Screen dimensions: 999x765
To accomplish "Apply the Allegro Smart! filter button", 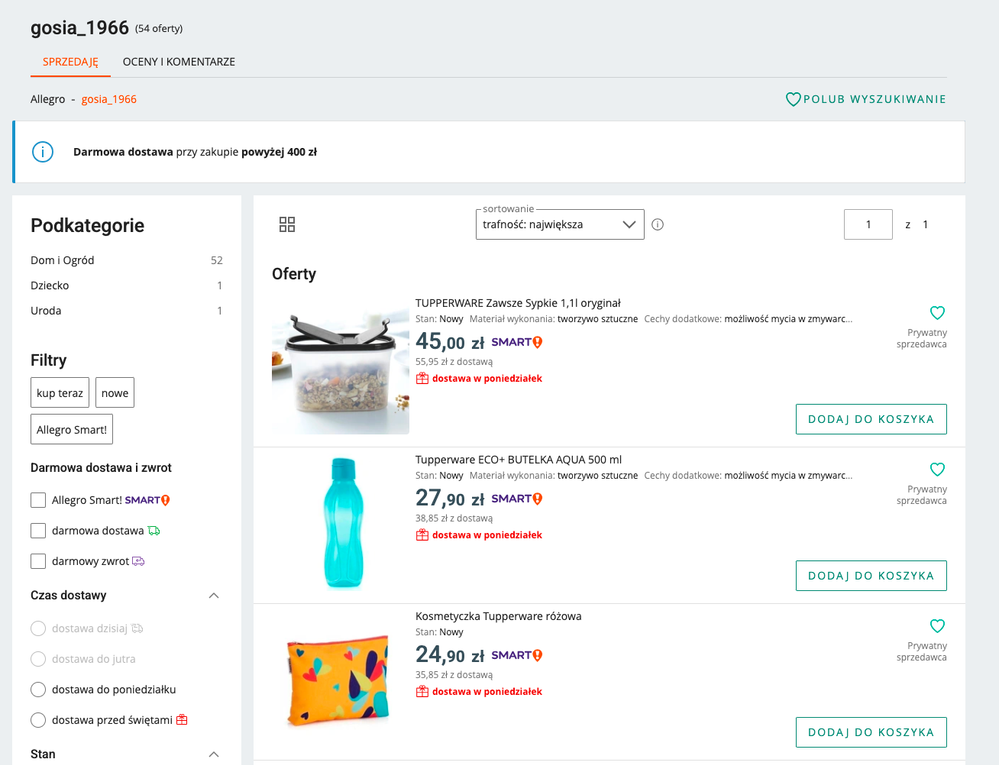I will click(72, 429).
